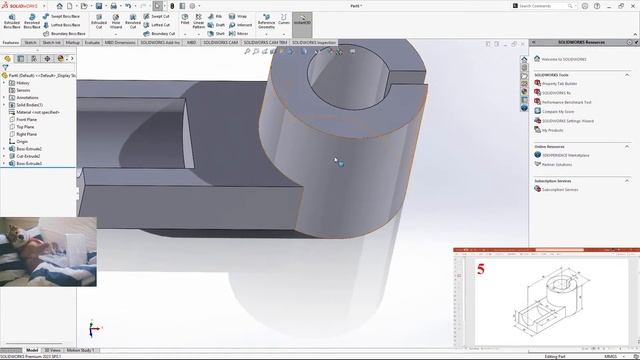Apply the Fillet tool
640x360 pixels.
185,19
